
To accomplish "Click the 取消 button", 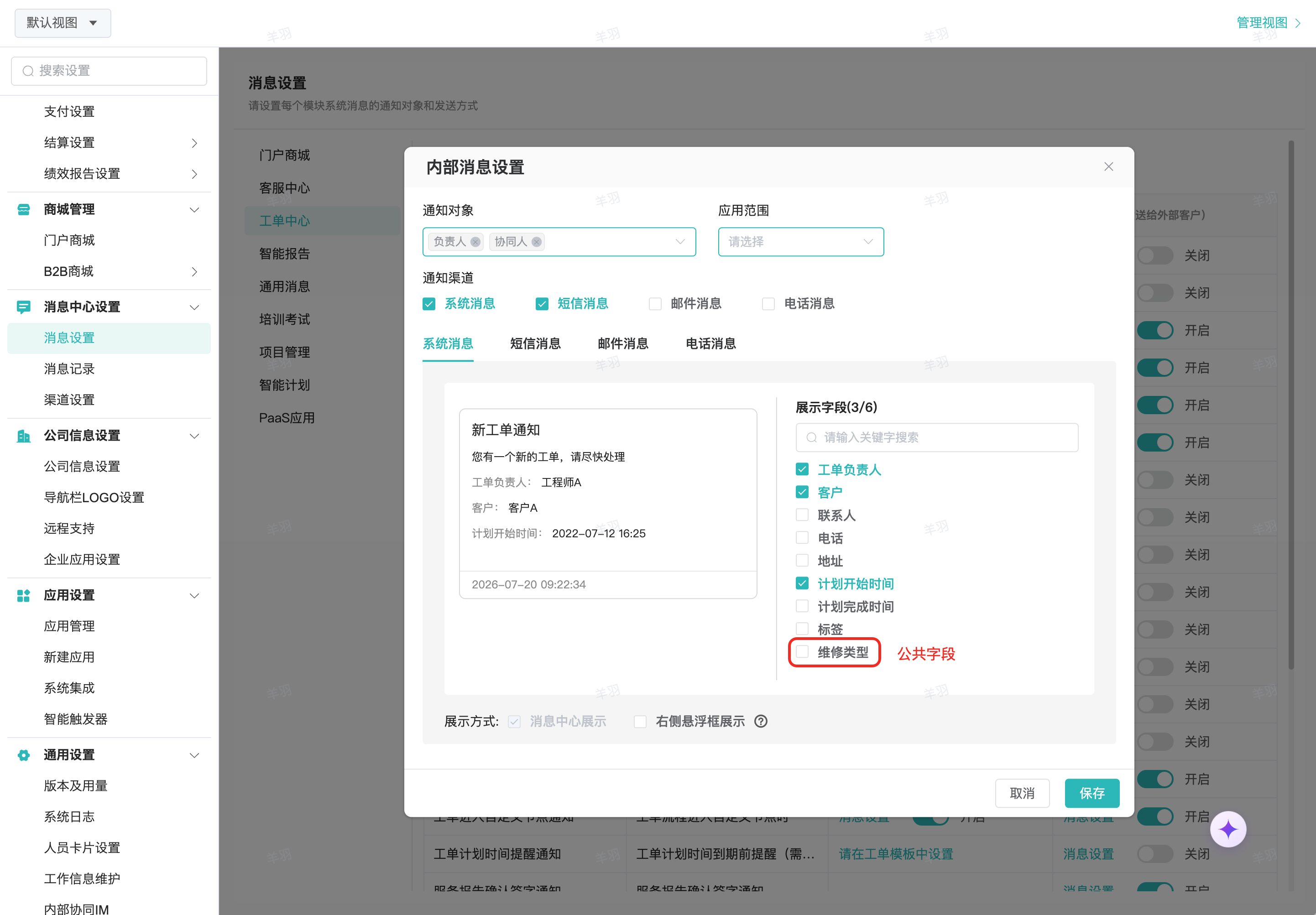I will coord(1022,793).
